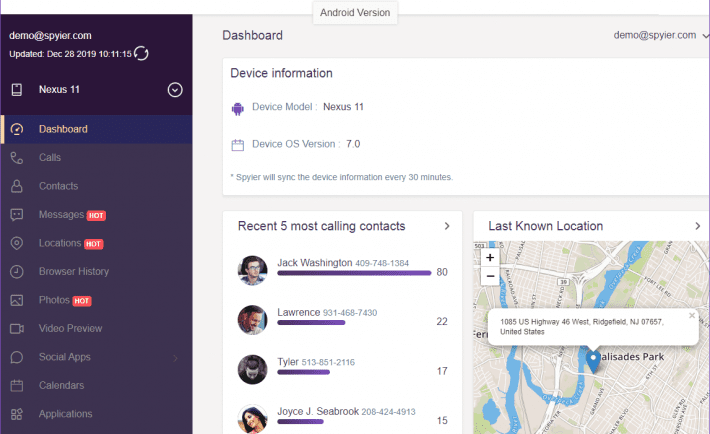
Task: Click the call count 80 for Jack Washington
Action: (442, 272)
